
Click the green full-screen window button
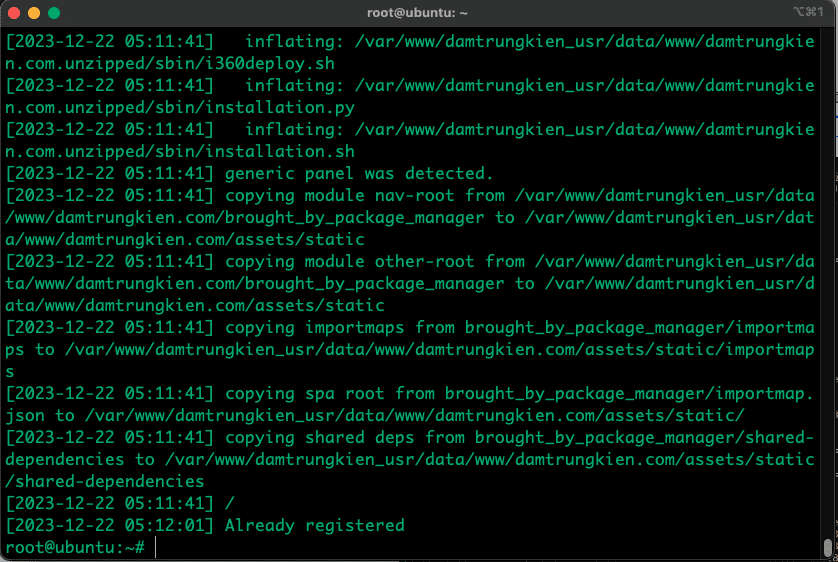54,13
